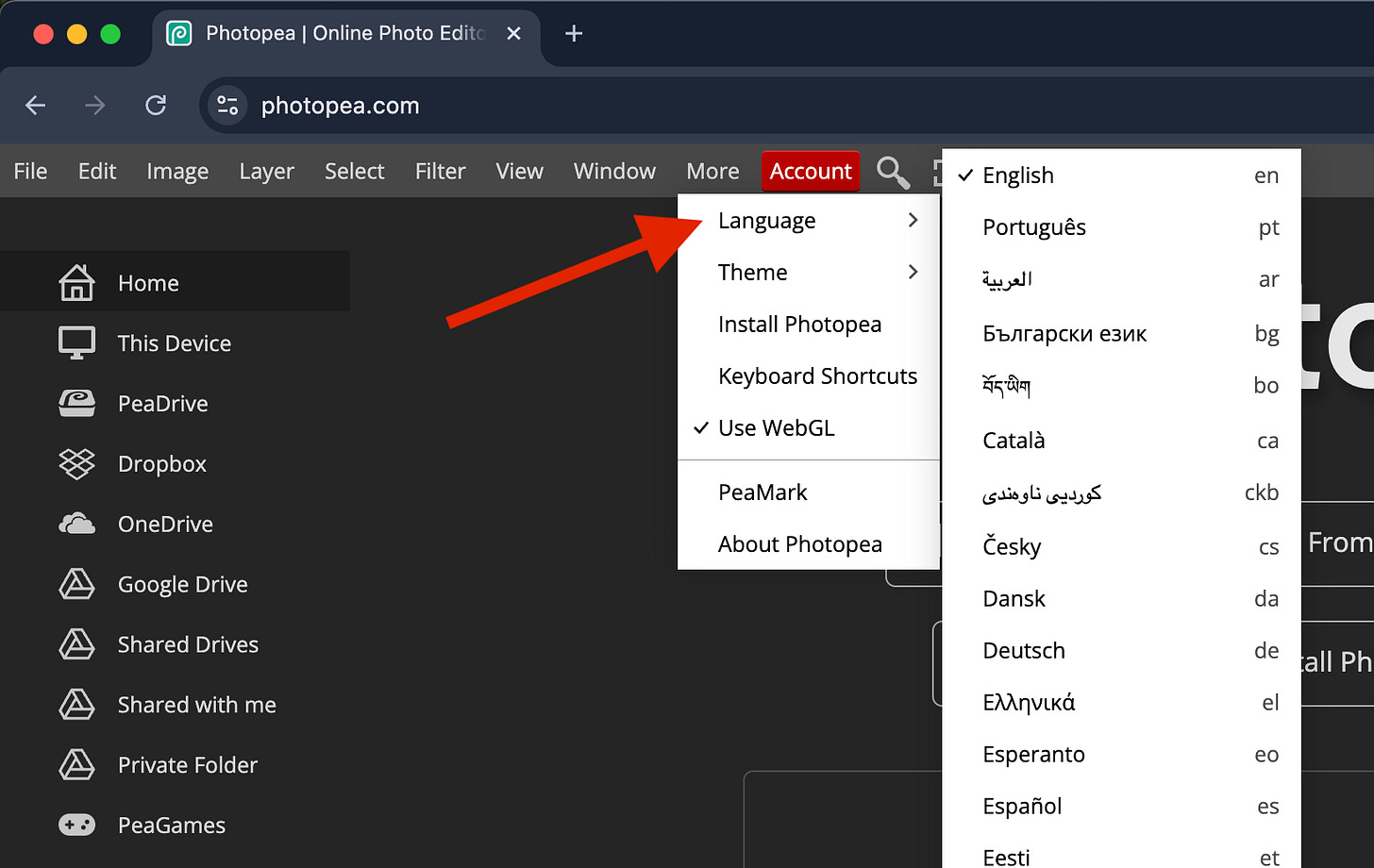1374x868 pixels.
Task: Toggle the Use WebGL option
Action: tap(809, 427)
